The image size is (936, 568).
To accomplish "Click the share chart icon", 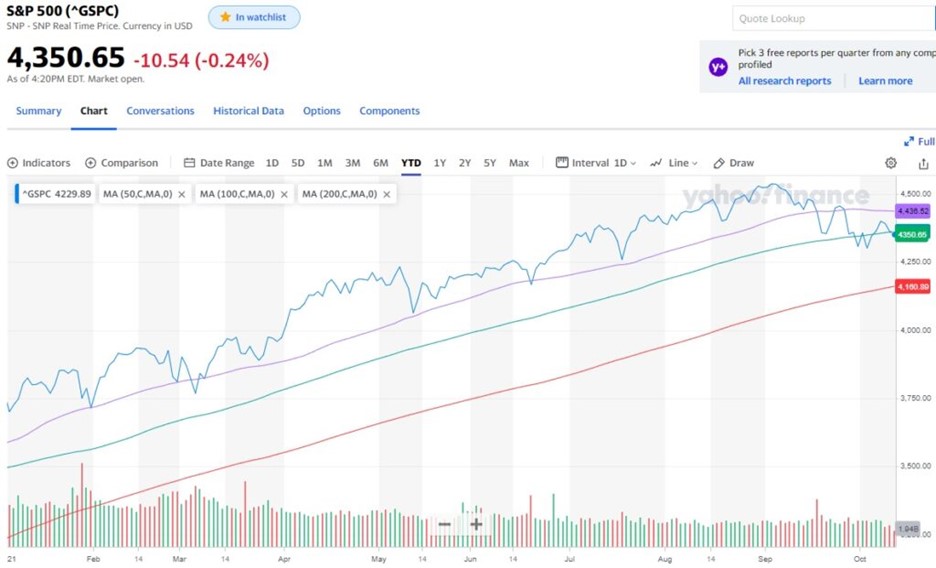I will pos(923,163).
